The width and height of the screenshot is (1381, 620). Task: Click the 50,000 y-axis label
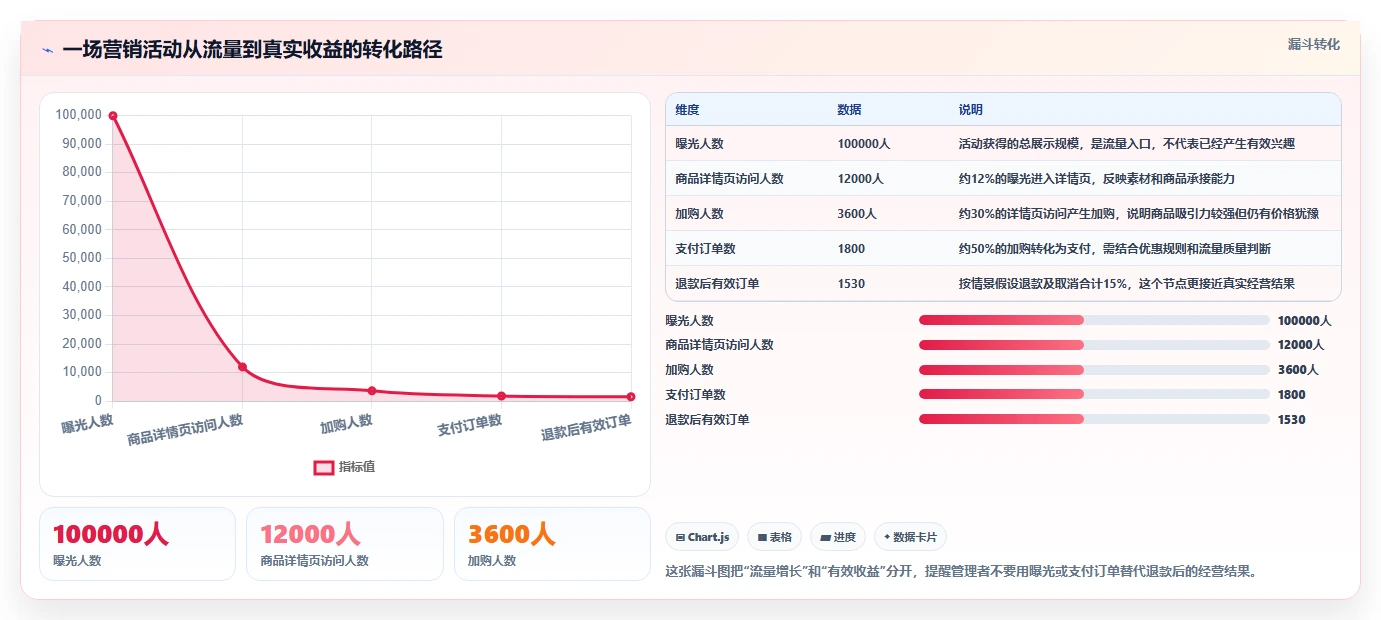82,258
